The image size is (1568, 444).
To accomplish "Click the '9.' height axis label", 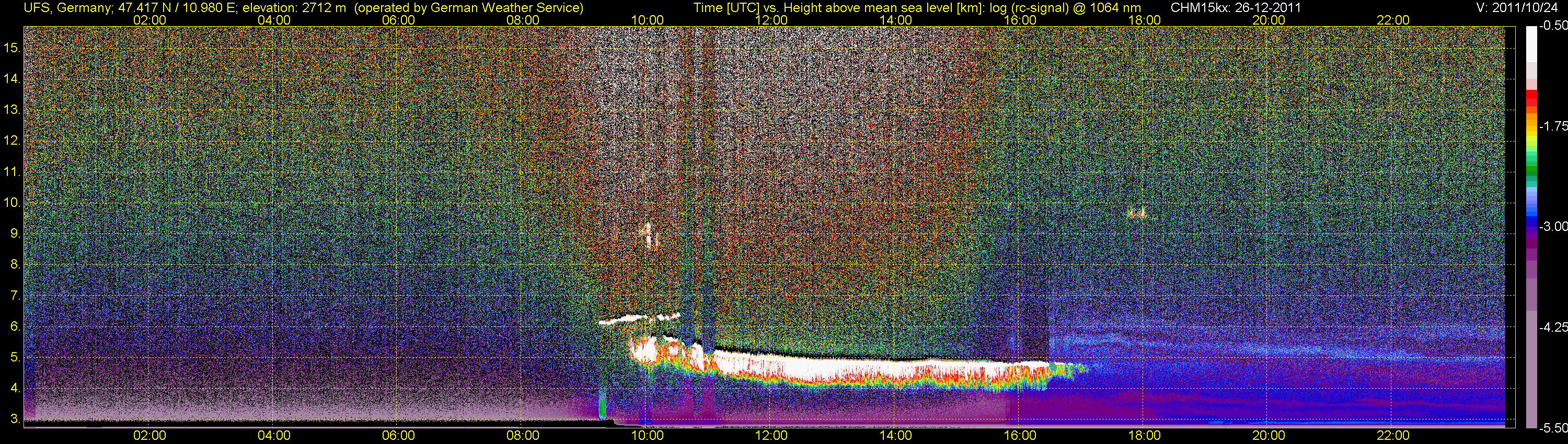I will [x=16, y=233].
